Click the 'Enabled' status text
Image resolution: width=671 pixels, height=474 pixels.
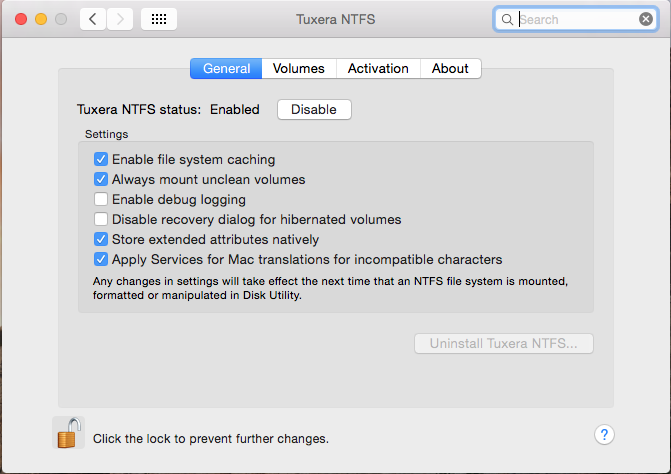[235, 110]
